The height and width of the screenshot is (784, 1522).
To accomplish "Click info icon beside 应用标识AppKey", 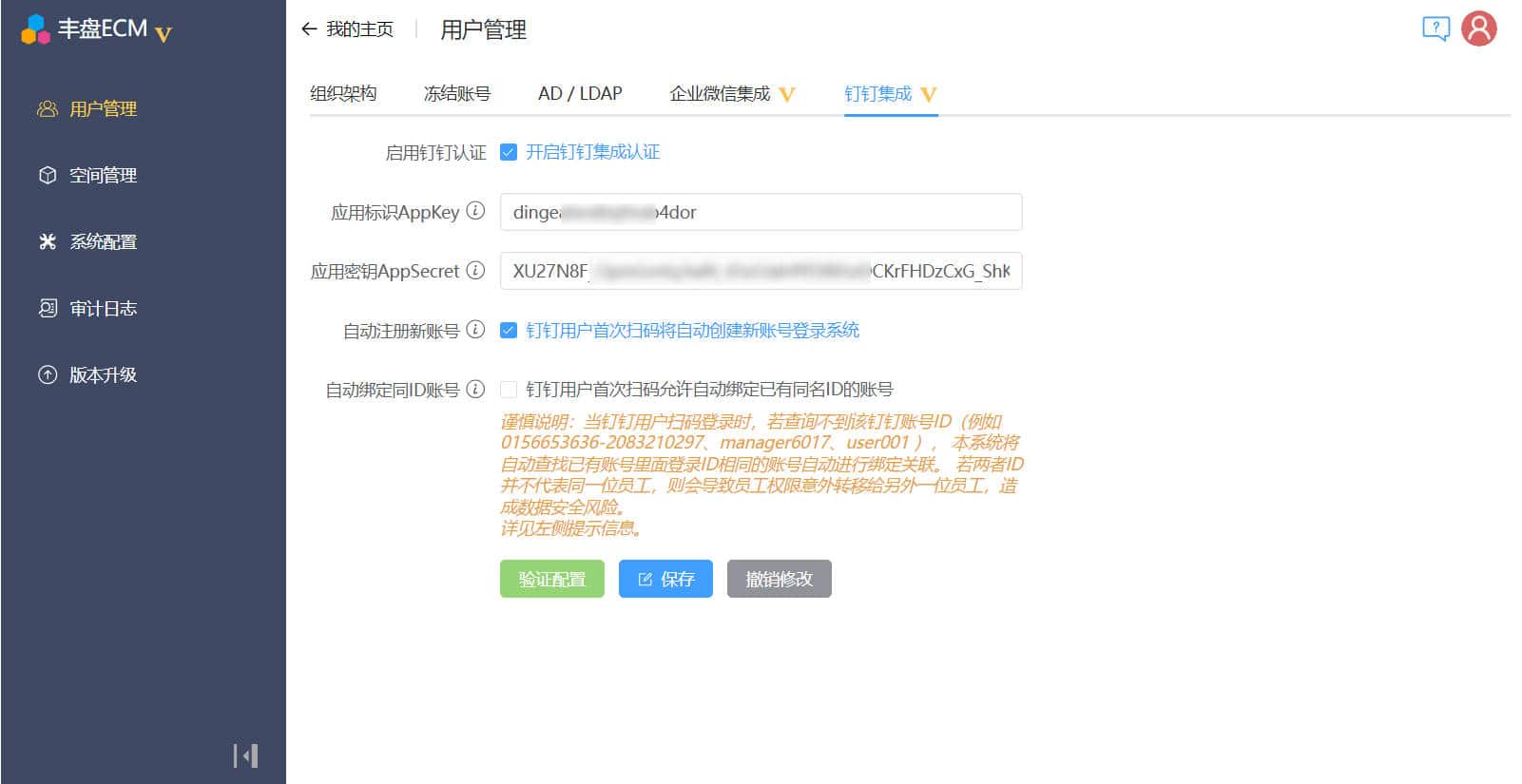I will (x=476, y=211).
